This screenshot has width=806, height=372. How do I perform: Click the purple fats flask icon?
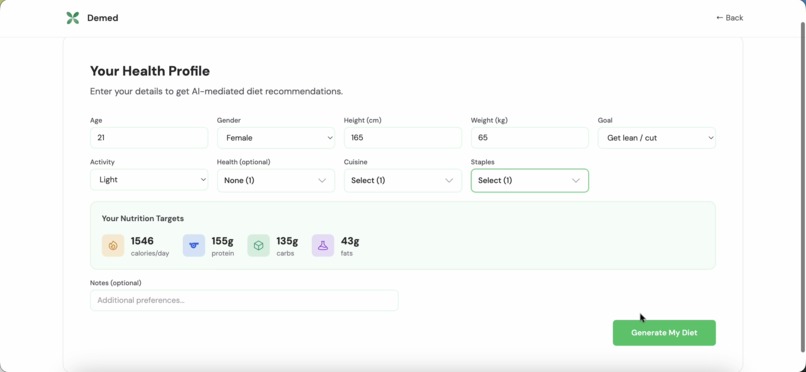[323, 246]
